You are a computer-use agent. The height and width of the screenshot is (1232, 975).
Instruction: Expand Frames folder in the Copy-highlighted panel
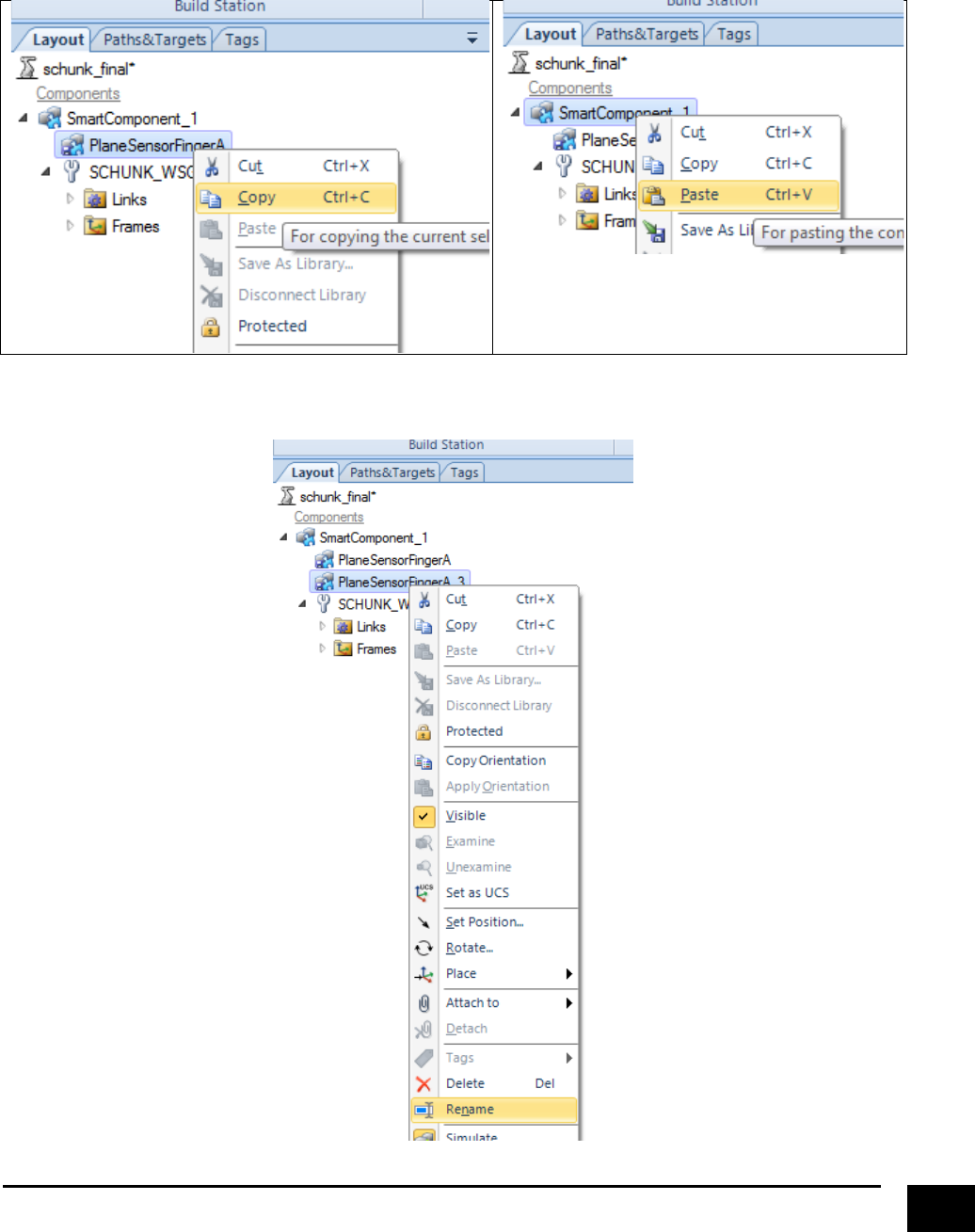[70, 226]
